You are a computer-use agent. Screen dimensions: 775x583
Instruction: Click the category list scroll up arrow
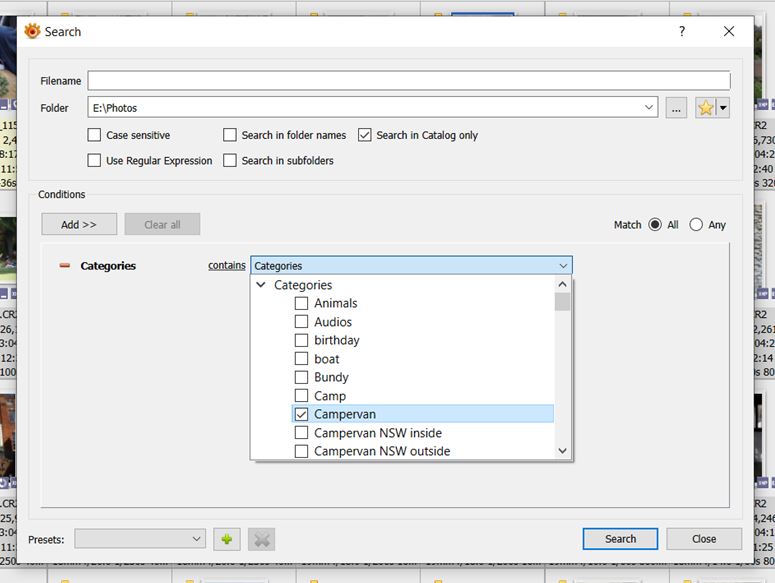click(x=562, y=284)
